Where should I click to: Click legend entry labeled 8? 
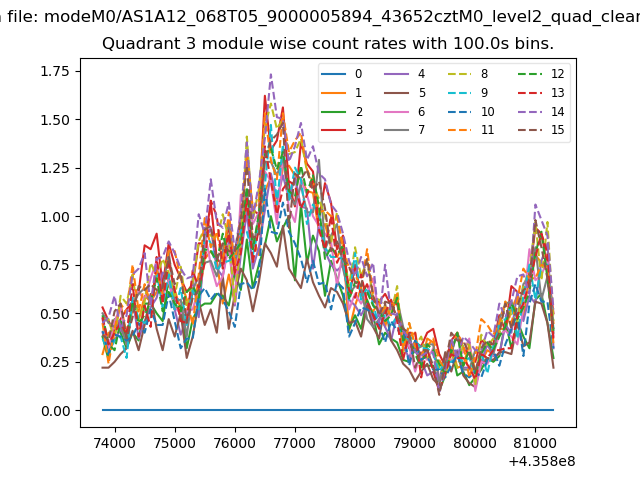[x=468, y=74]
